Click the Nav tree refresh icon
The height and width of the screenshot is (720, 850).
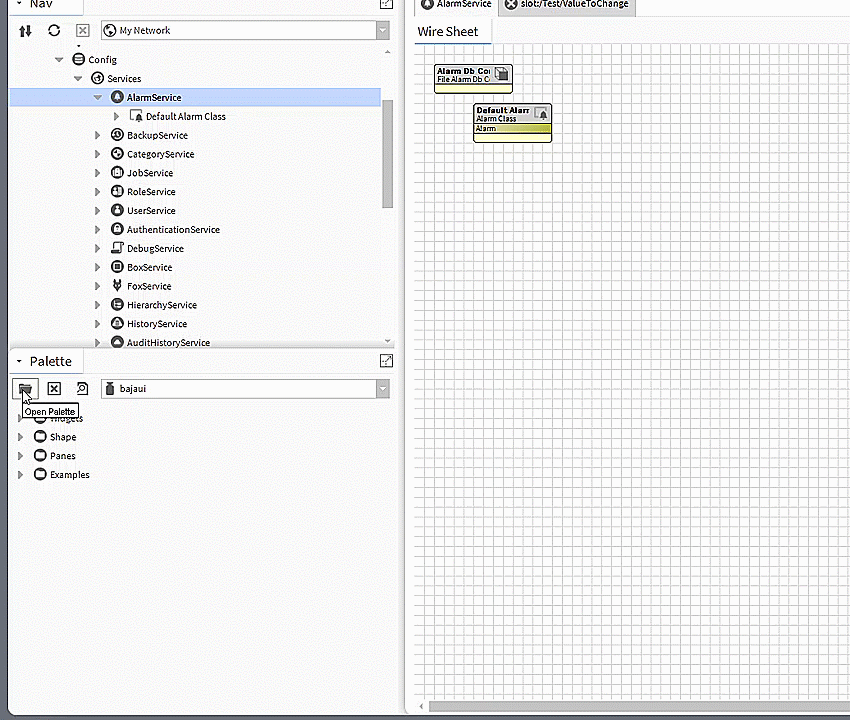click(x=54, y=31)
